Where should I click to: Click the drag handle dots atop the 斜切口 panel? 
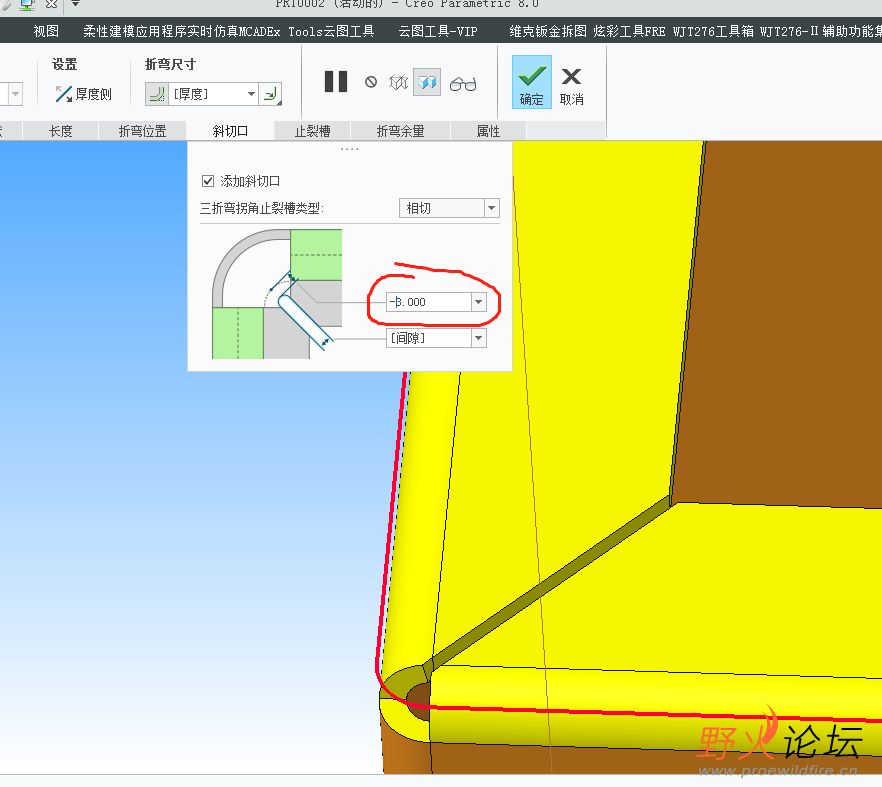click(349, 149)
